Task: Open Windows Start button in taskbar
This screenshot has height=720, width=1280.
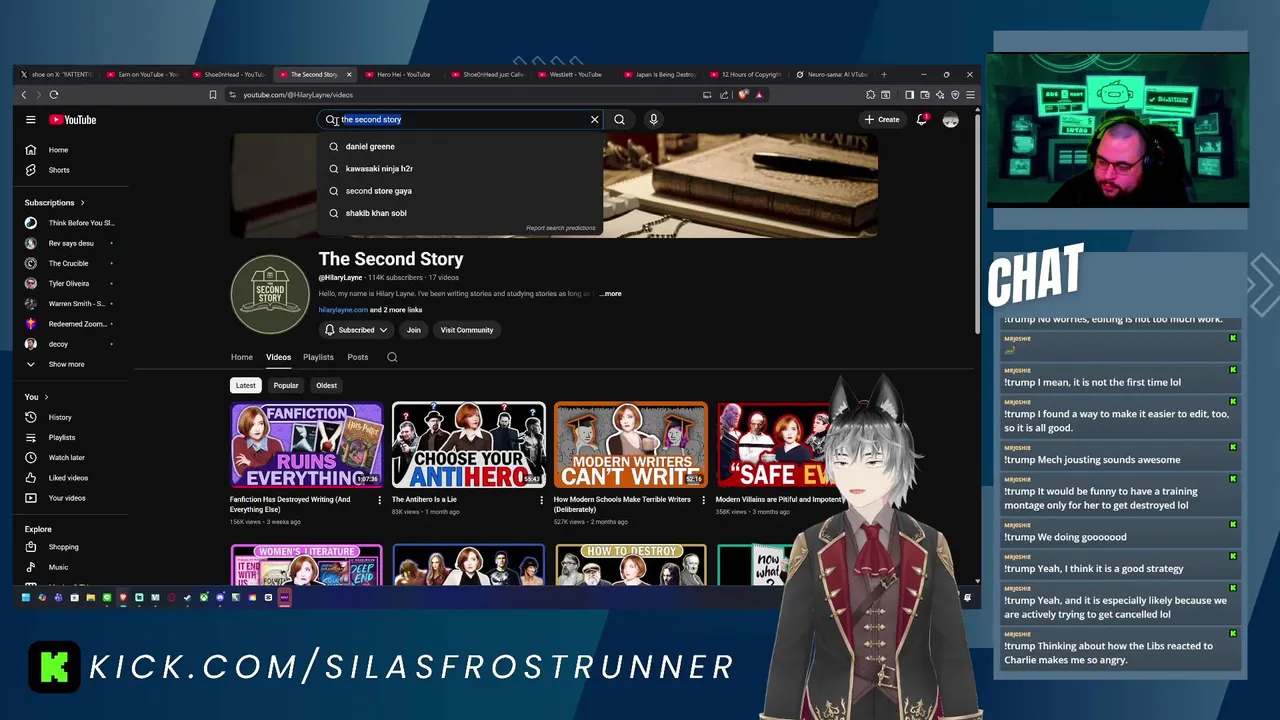Action: [26, 598]
